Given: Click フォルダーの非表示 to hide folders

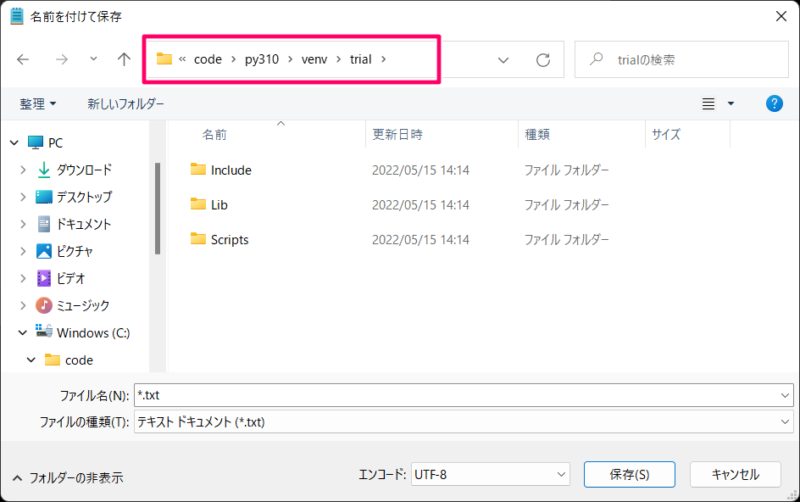Looking at the screenshot, I should pos(68,478).
